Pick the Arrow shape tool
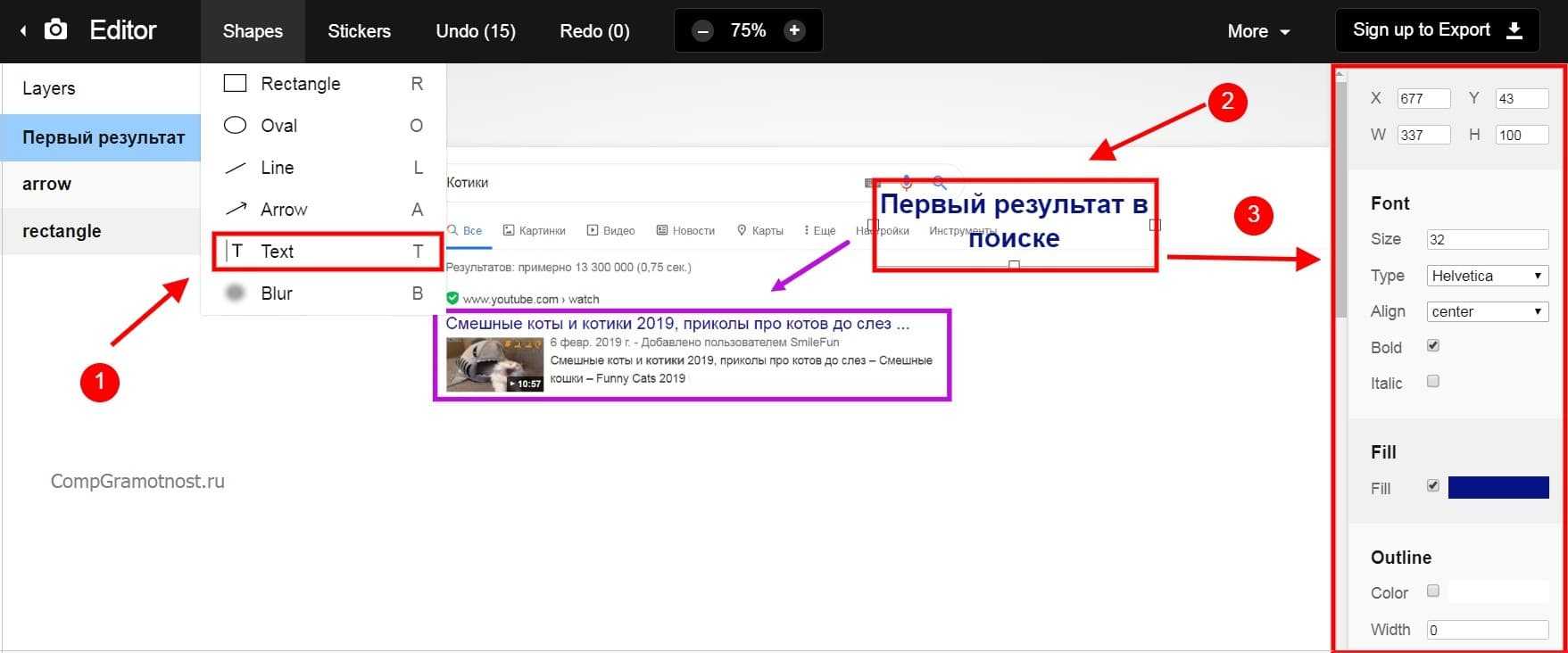 283,210
